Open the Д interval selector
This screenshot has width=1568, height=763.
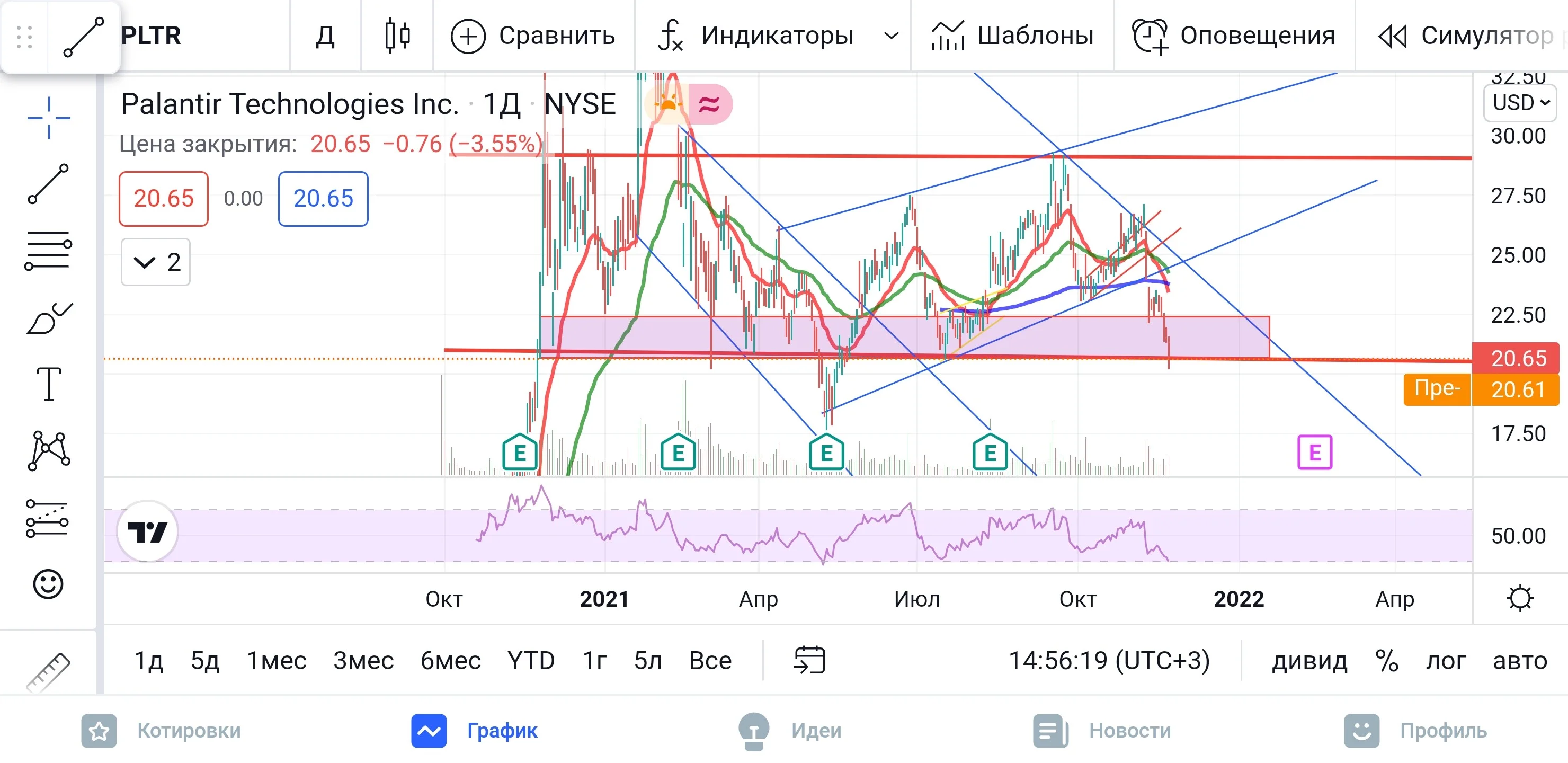click(x=326, y=36)
